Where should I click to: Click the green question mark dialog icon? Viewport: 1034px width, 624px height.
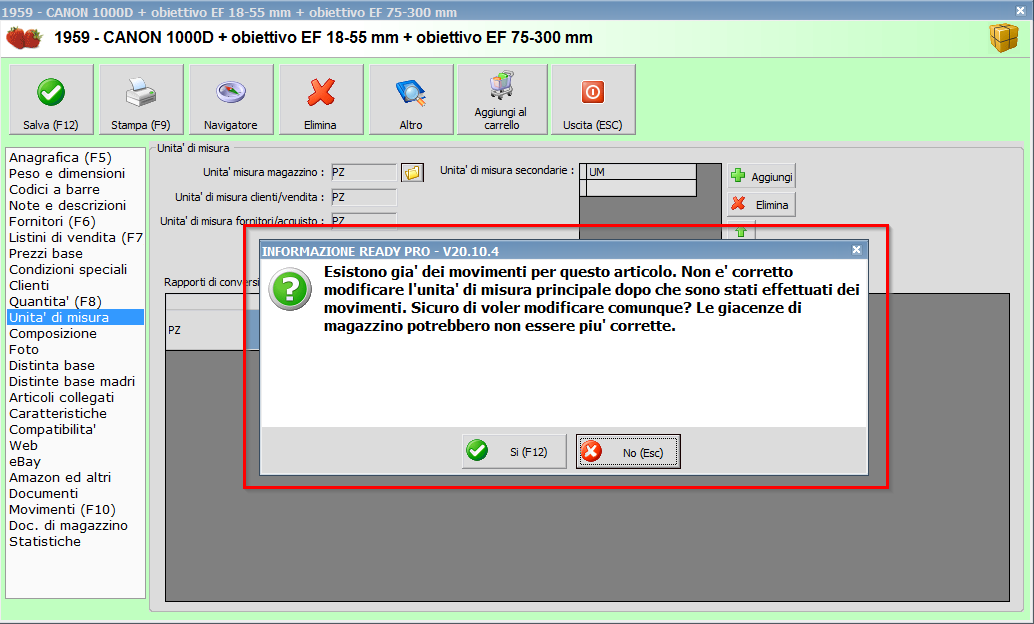(289, 289)
